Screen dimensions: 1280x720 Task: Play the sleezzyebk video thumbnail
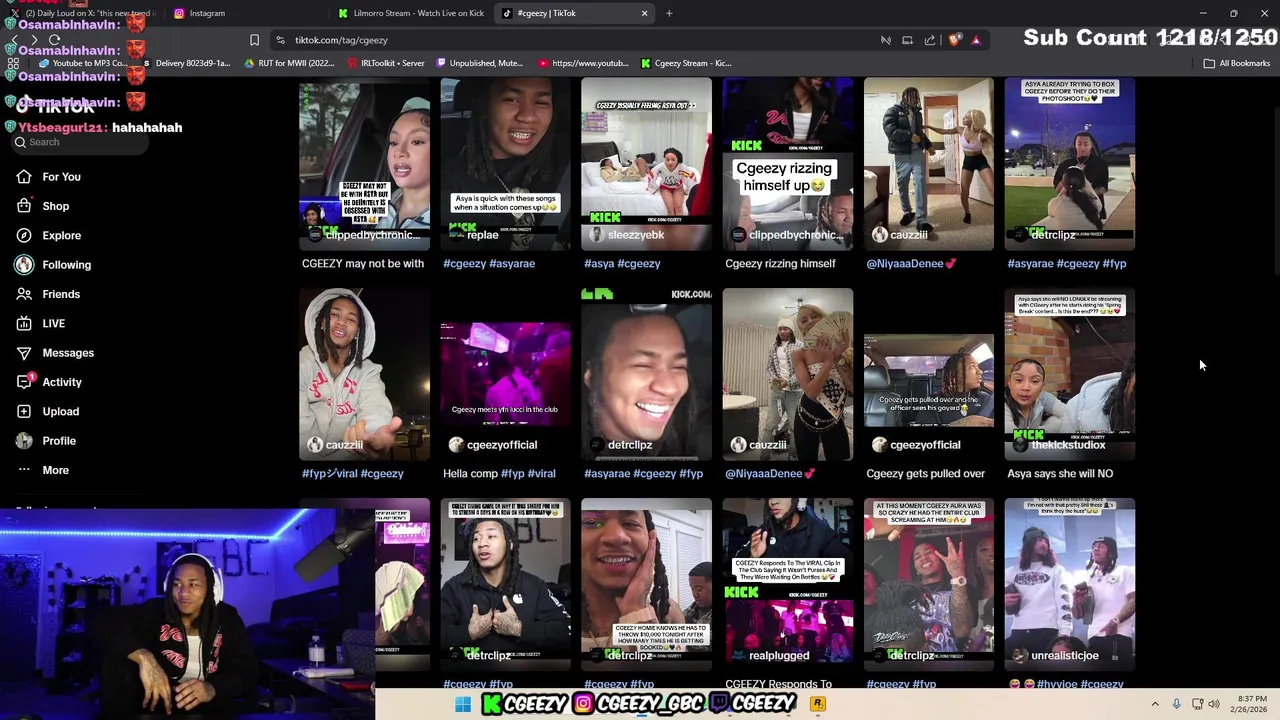point(646,164)
